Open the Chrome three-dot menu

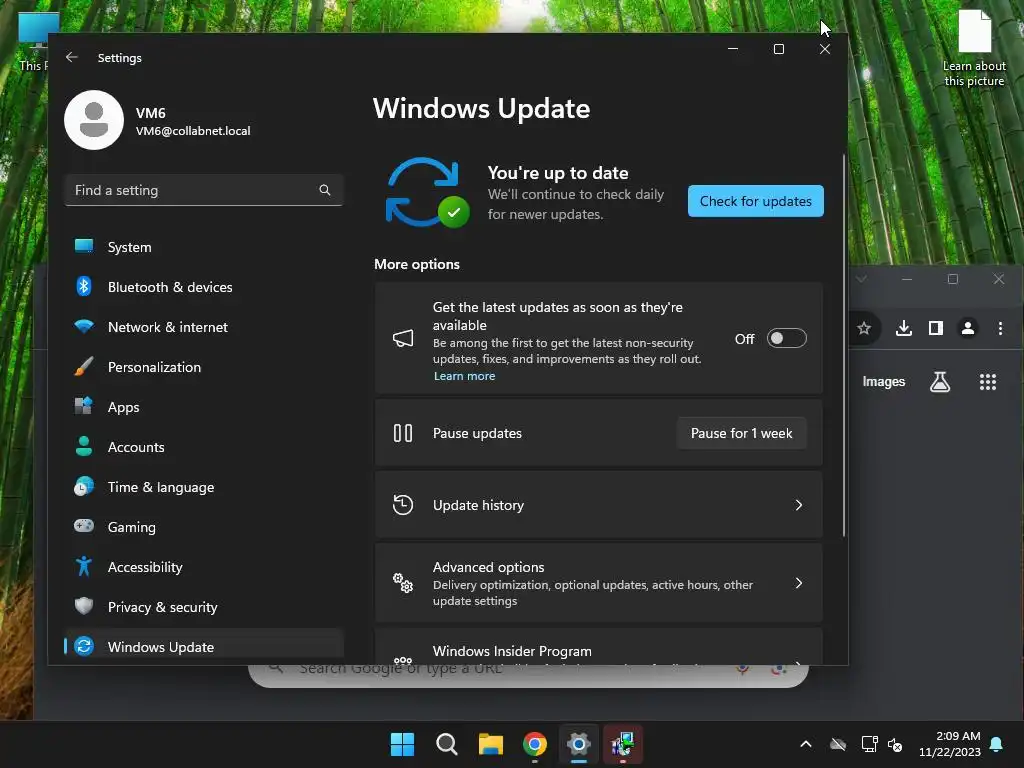(x=1000, y=328)
